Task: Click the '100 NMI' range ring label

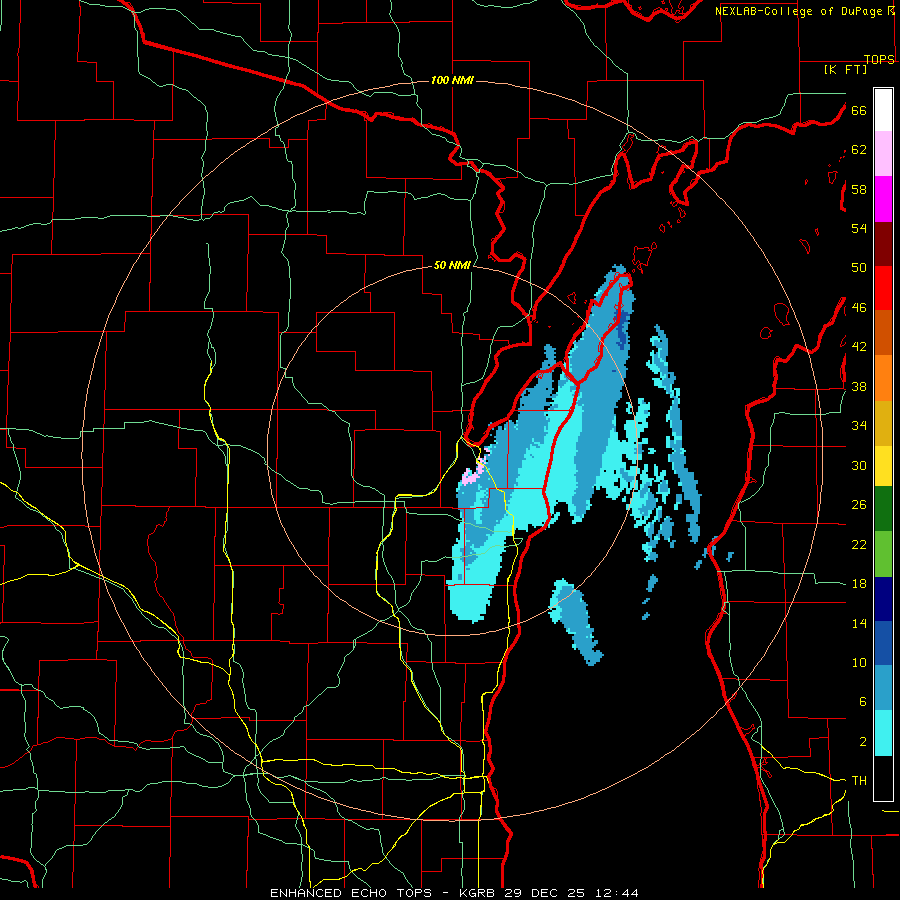Action: click(452, 80)
